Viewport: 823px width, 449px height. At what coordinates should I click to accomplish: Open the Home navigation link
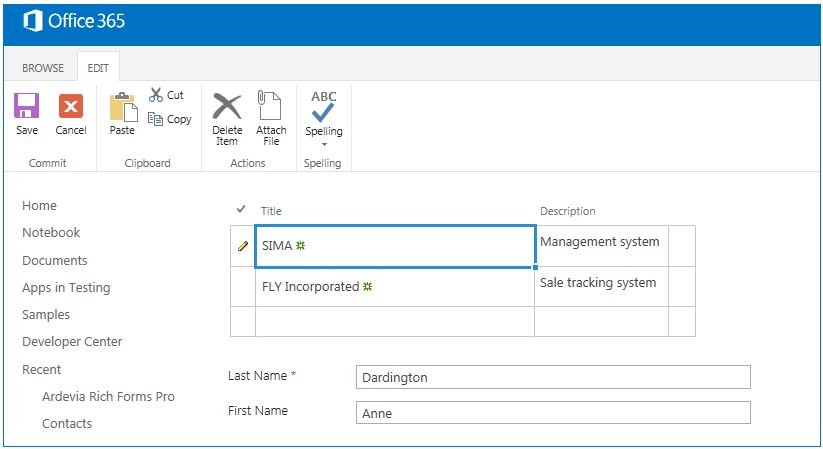coord(39,206)
